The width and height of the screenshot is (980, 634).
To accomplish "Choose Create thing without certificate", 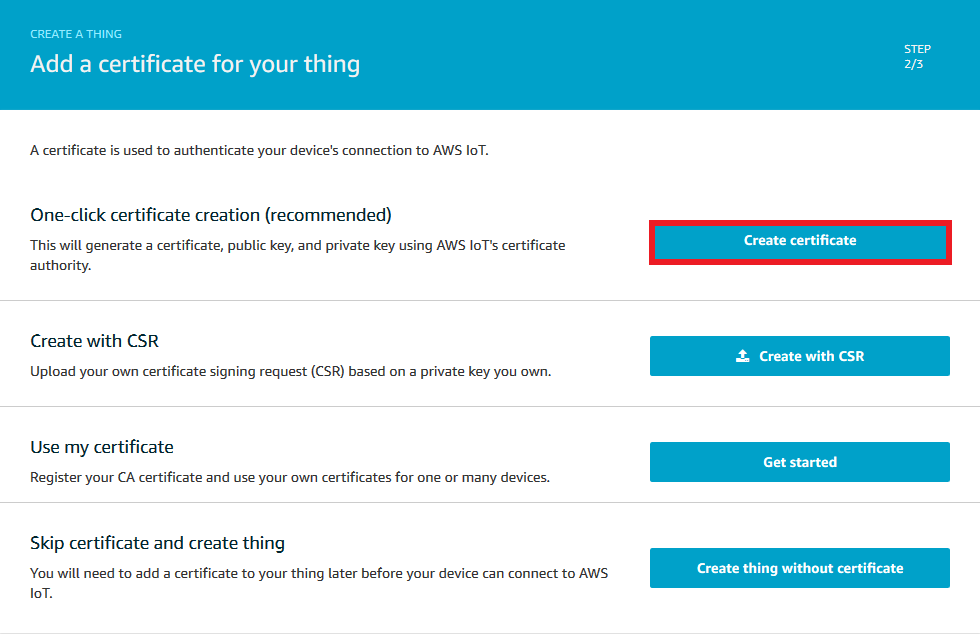I will [799, 568].
